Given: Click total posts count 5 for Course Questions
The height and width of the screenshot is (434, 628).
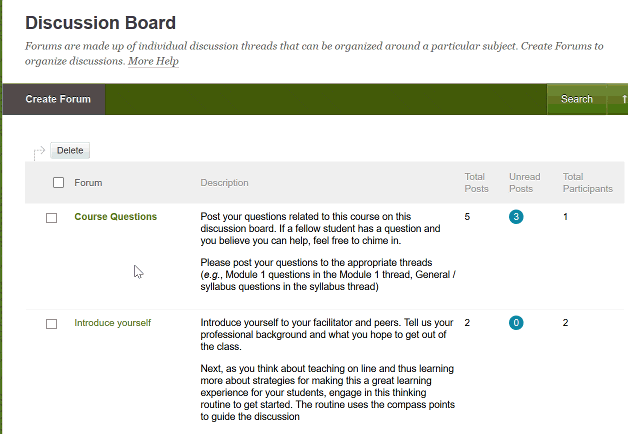Looking at the screenshot, I should [x=467, y=217].
